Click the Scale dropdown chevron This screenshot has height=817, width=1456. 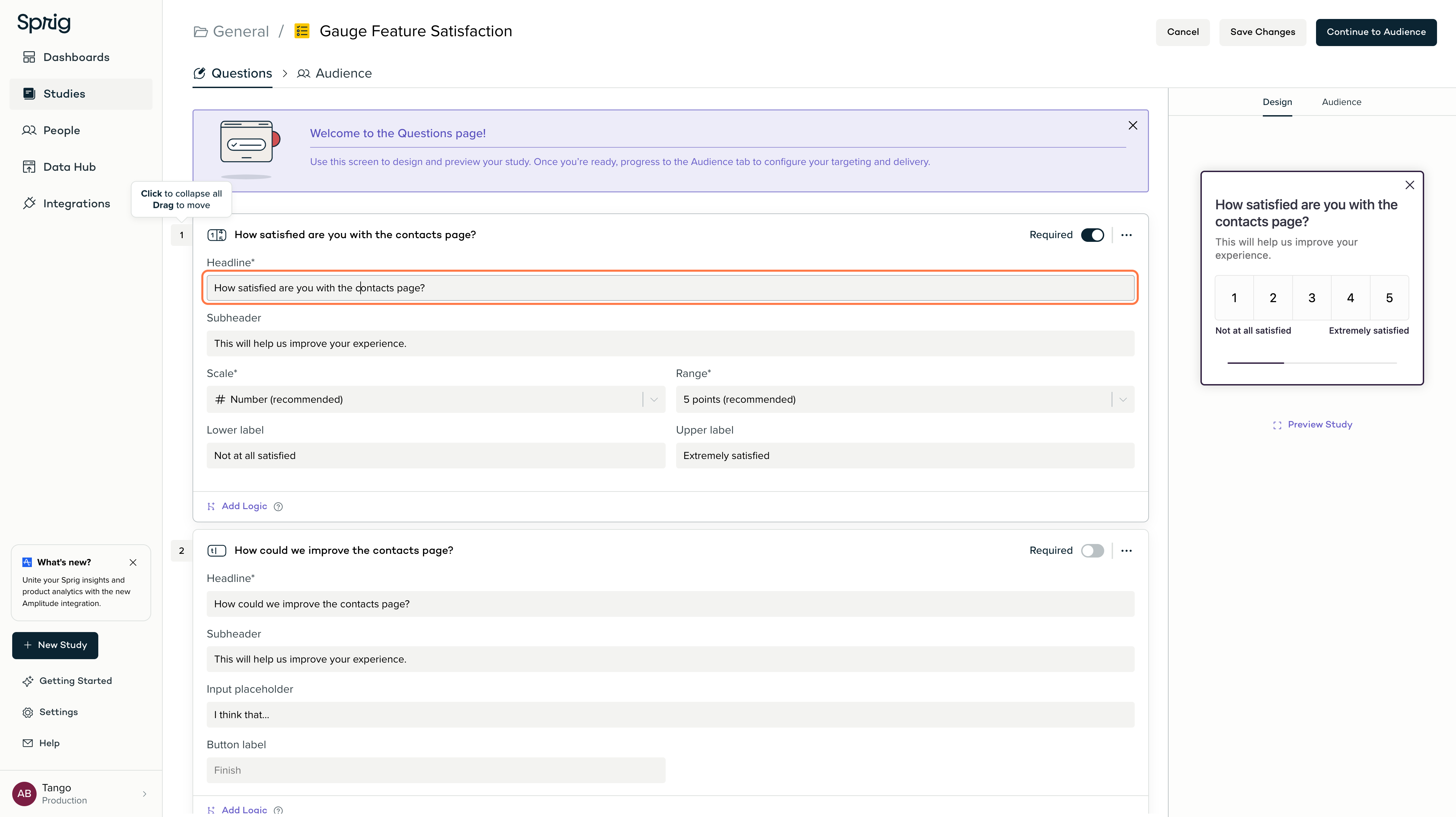654,399
